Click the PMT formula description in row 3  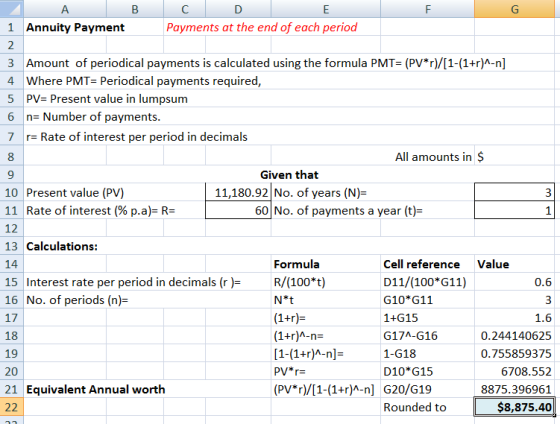pyautogui.click(x=266, y=63)
